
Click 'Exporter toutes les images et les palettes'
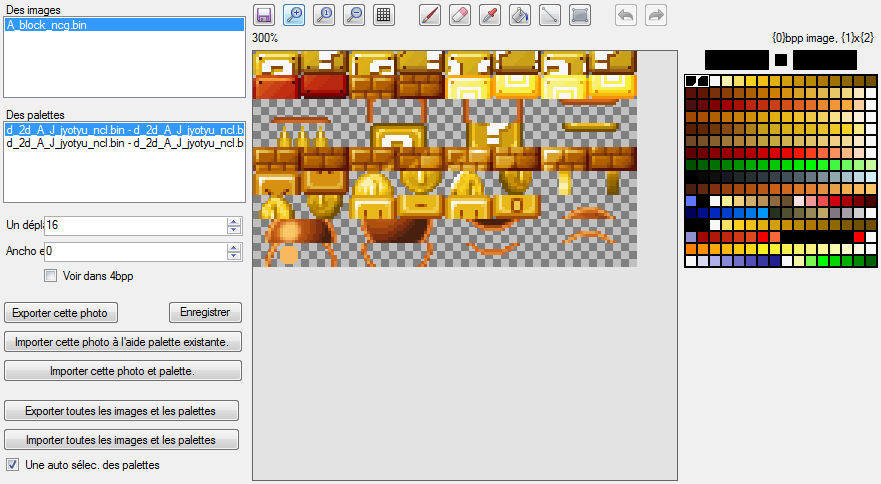(x=121, y=411)
